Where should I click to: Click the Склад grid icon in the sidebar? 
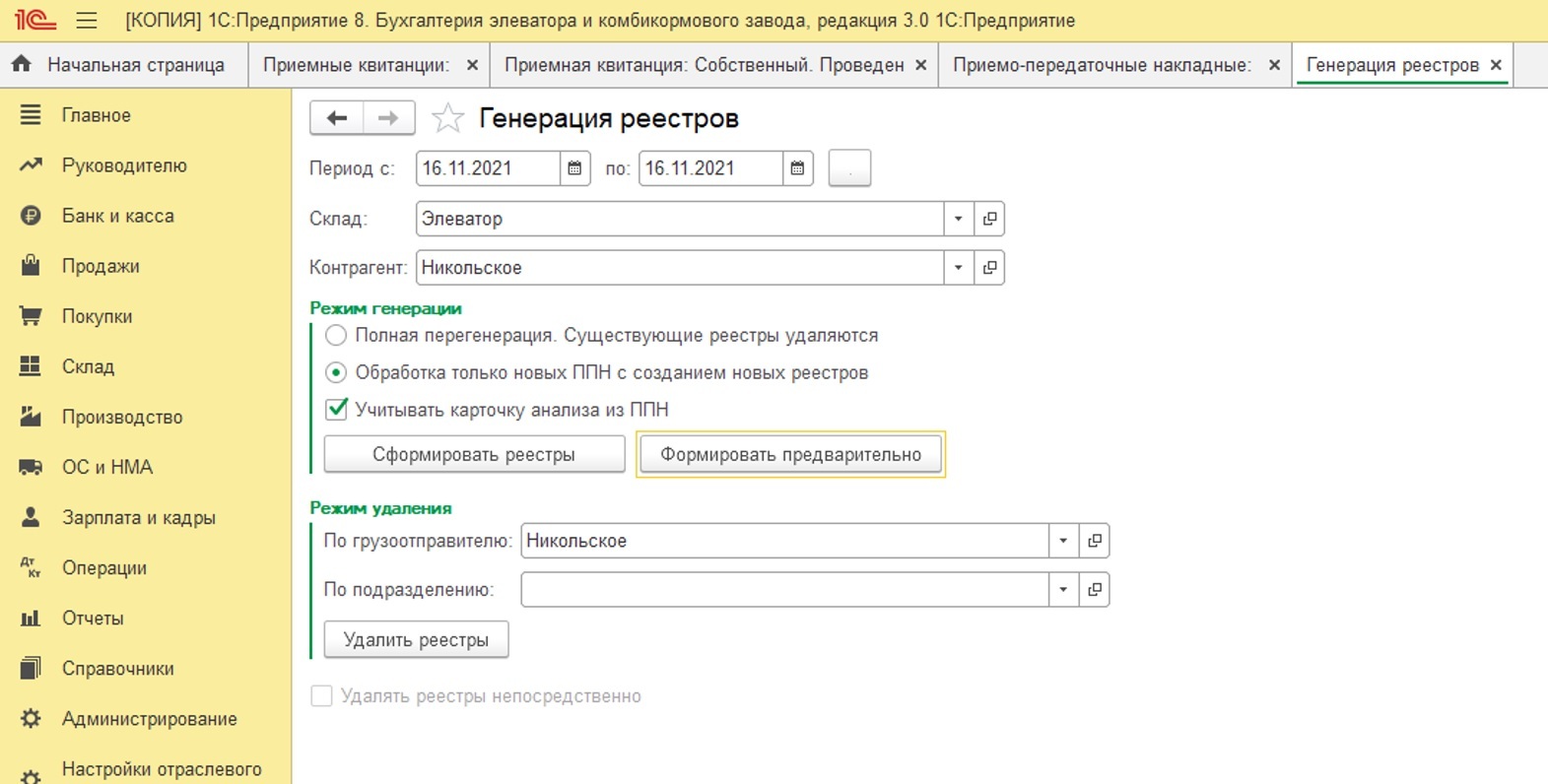(31, 366)
